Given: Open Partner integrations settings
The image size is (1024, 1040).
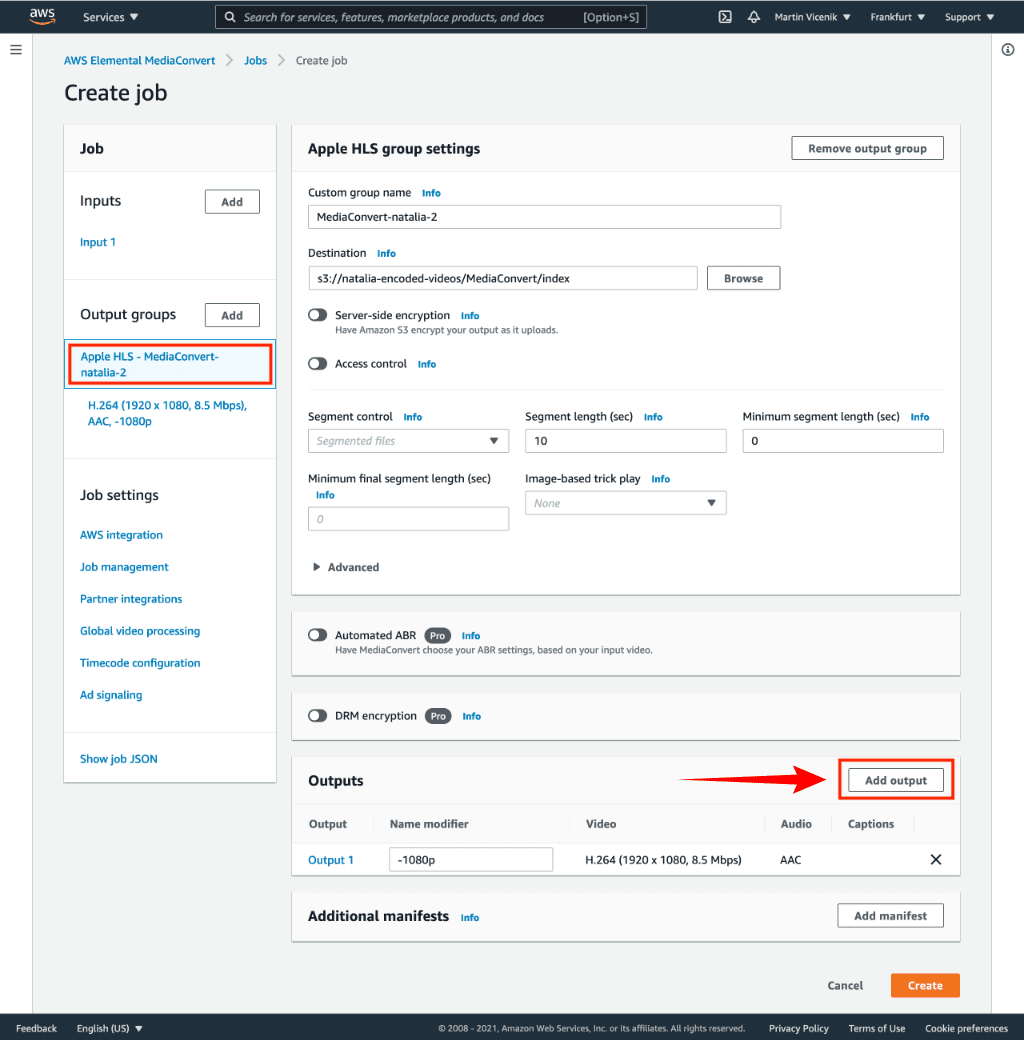Looking at the screenshot, I should (131, 599).
